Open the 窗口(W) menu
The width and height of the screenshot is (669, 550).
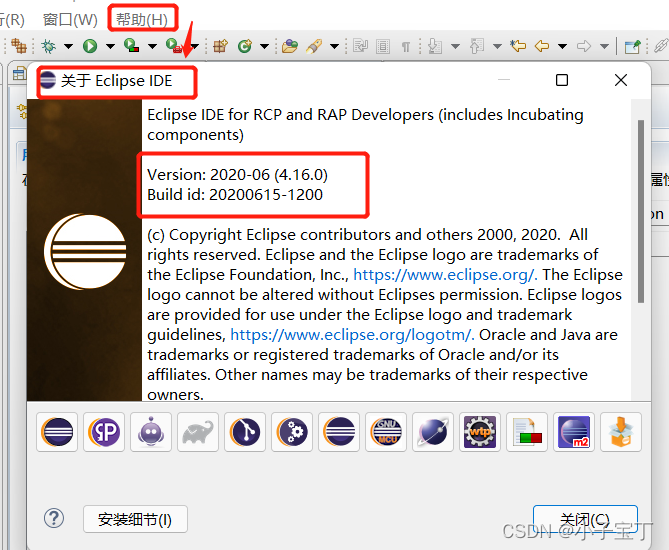pyautogui.click(x=70, y=20)
